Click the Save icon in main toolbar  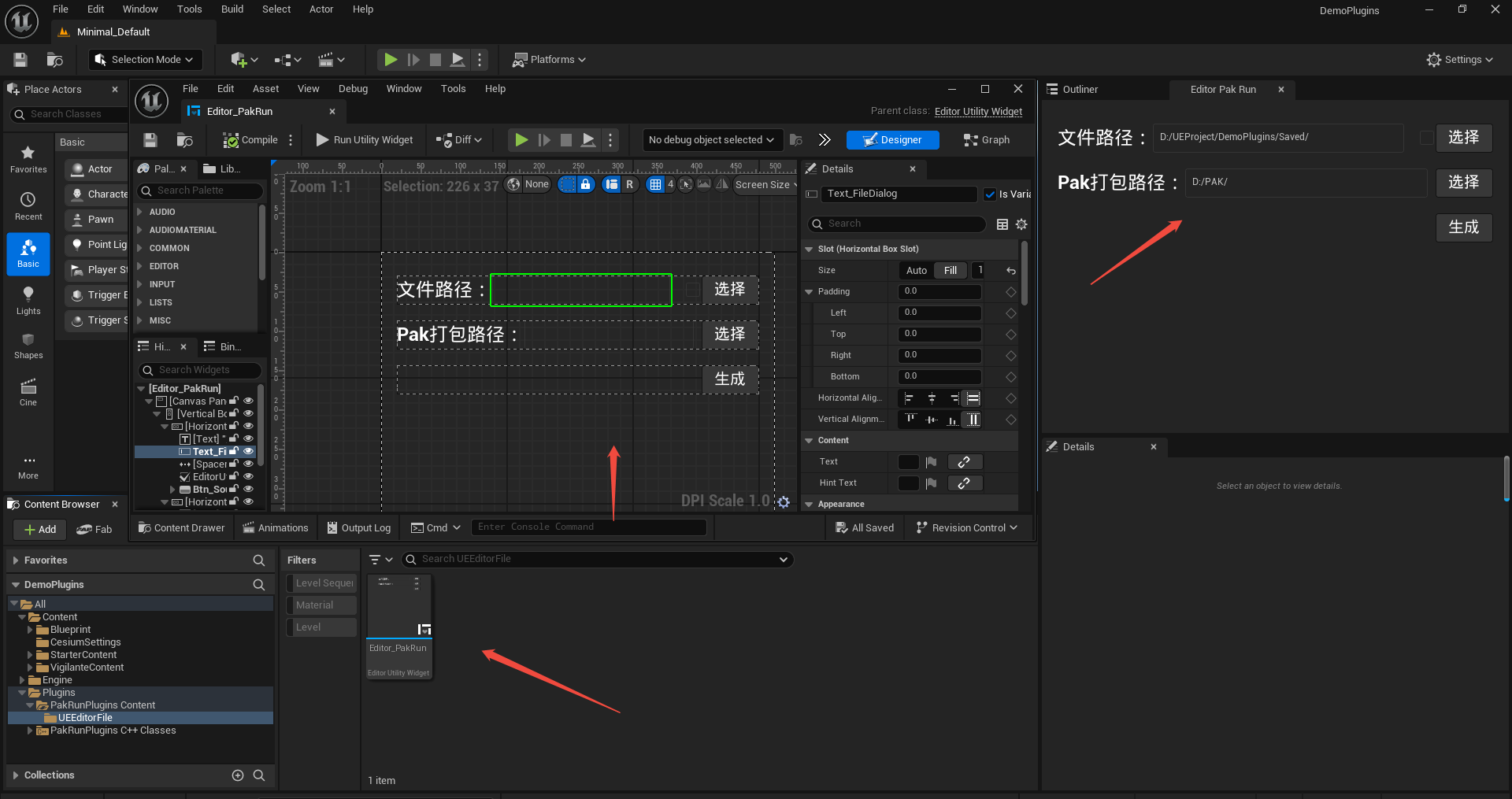pyautogui.click(x=20, y=60)
